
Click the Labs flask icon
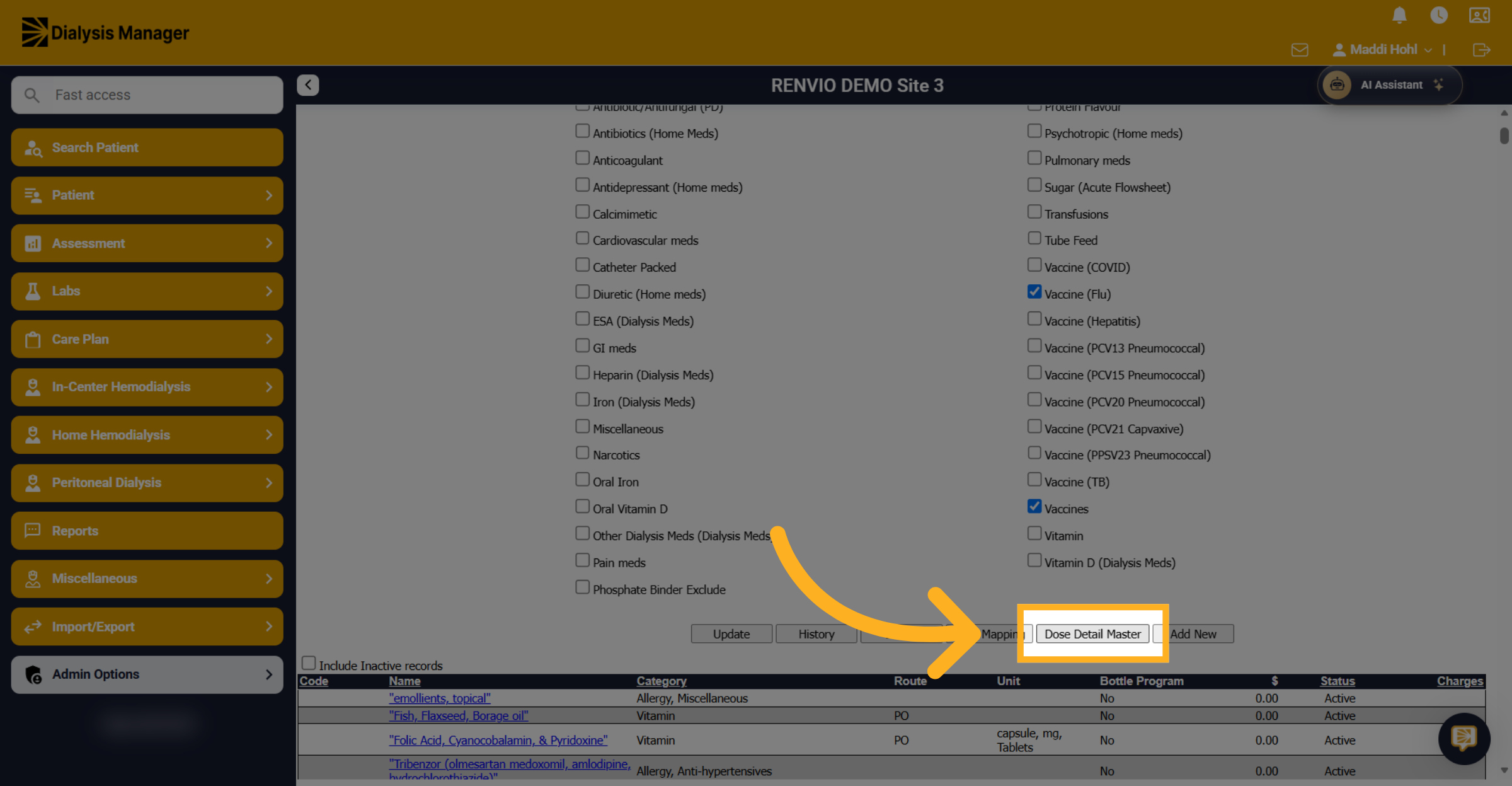point(33,291)
